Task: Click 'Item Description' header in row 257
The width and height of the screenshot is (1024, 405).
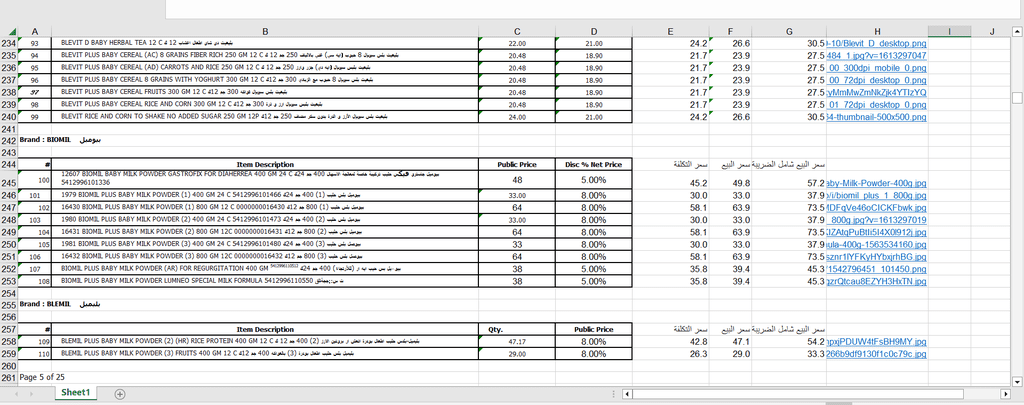Action: (264, 329)
